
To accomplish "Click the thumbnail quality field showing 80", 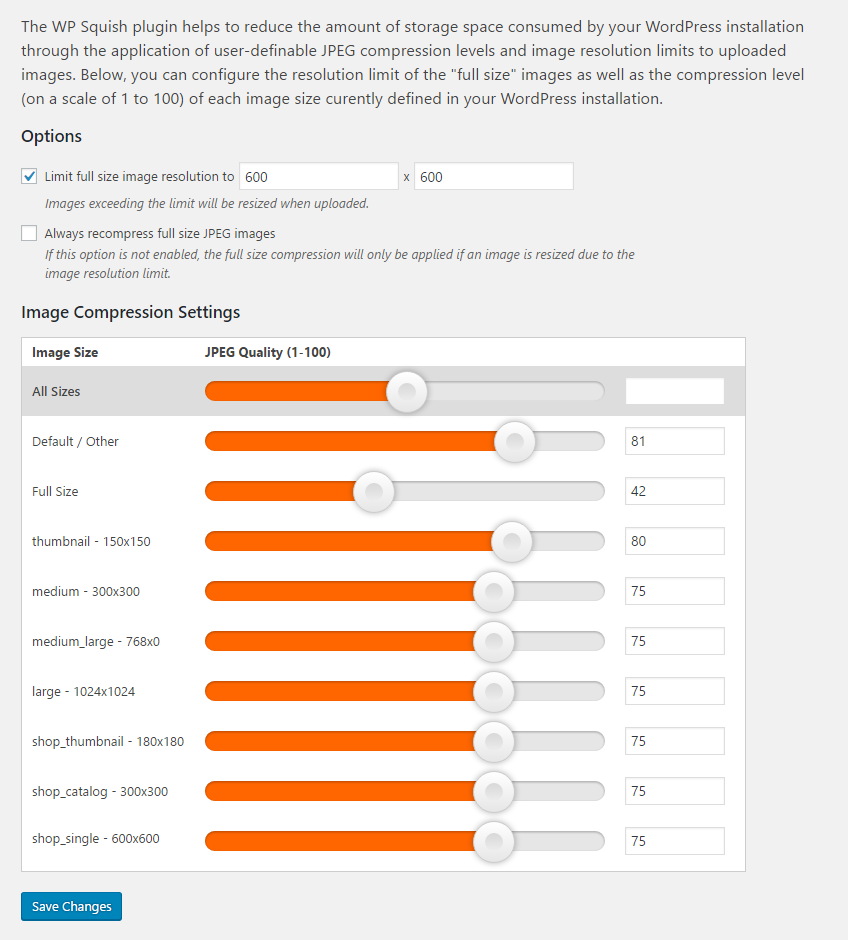I will tap(674, 541).
